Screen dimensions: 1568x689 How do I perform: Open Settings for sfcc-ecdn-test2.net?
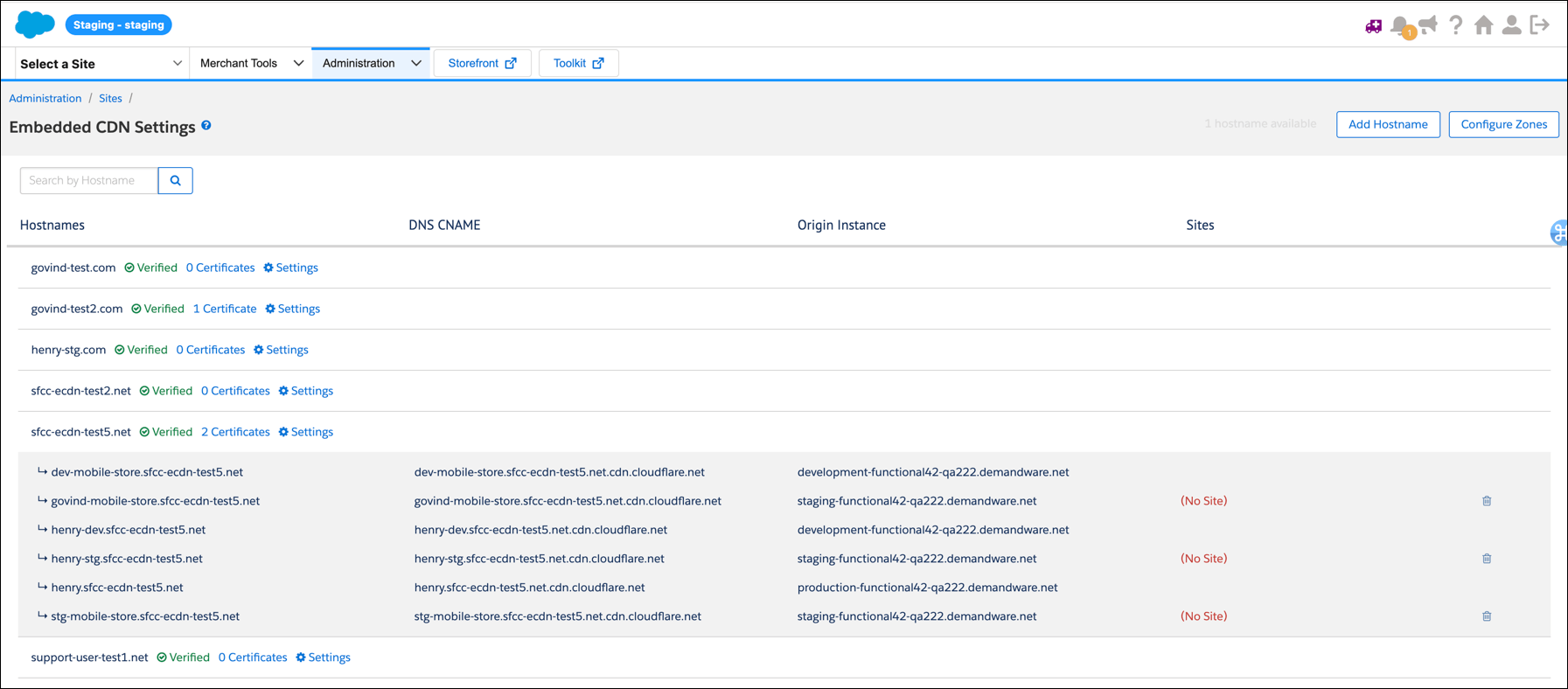point(305,391)
